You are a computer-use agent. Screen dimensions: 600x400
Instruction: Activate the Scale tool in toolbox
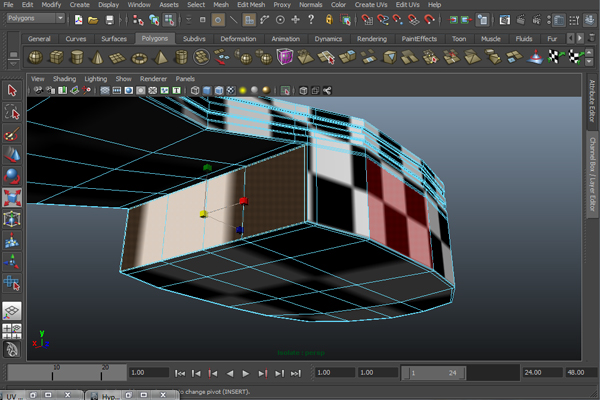12,198
